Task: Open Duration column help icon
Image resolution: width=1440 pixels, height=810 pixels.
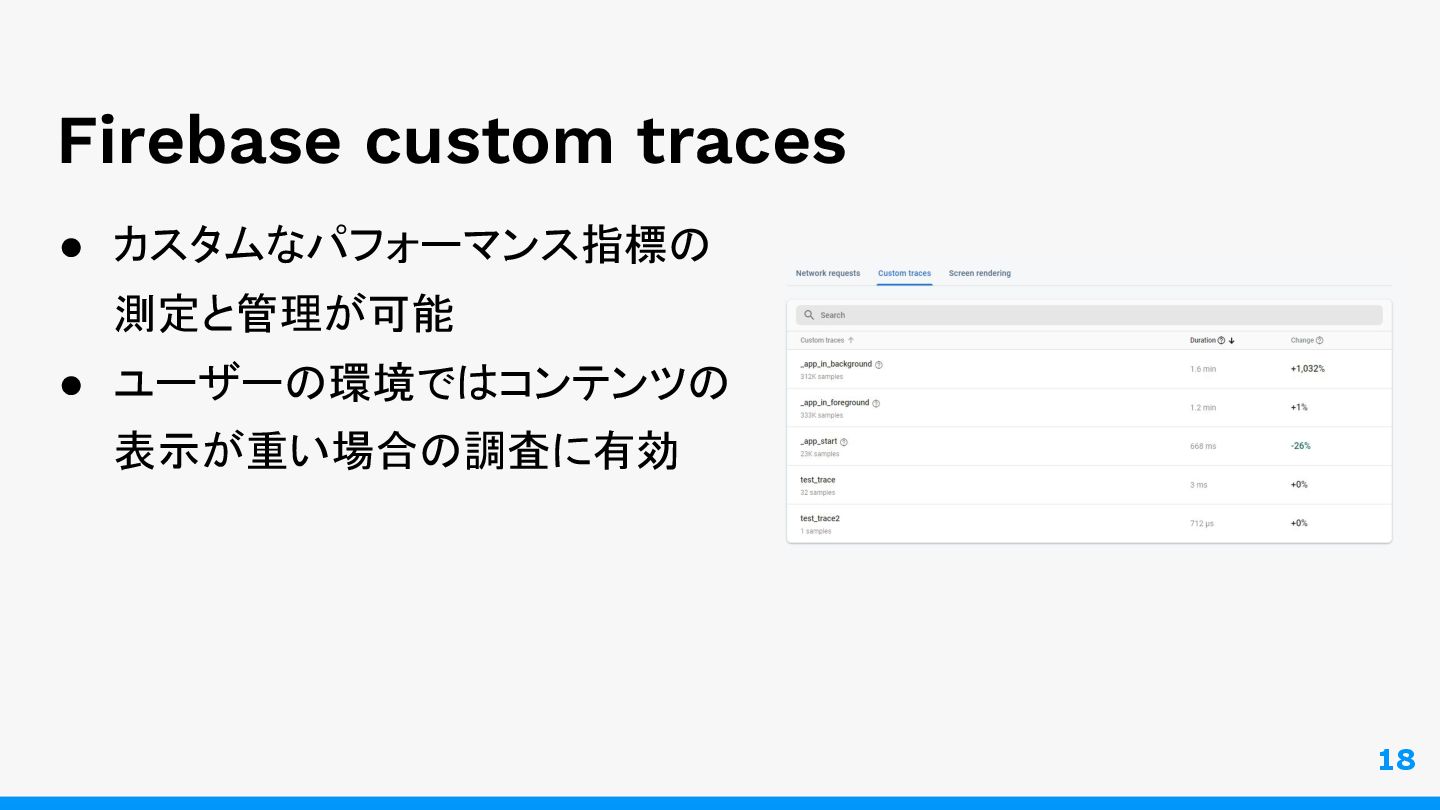Action: pos(1221,340)
